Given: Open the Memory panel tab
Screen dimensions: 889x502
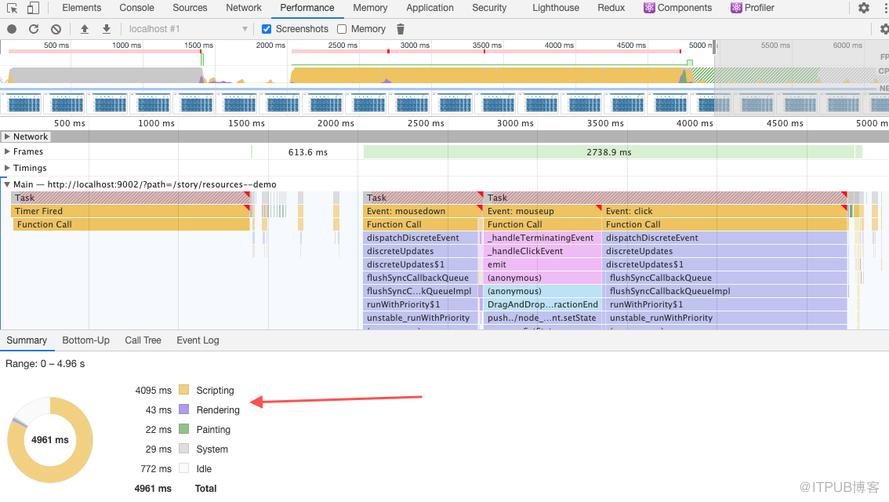Looking at the screenshot, I should [370, 8].
